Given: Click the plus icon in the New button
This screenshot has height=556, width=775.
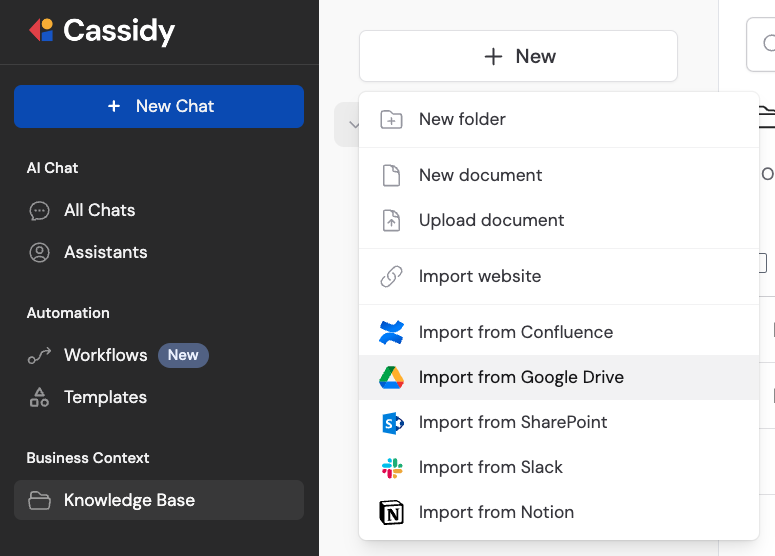Looking at the screenshot, I should pyautogui.click(x=493, y=56).
